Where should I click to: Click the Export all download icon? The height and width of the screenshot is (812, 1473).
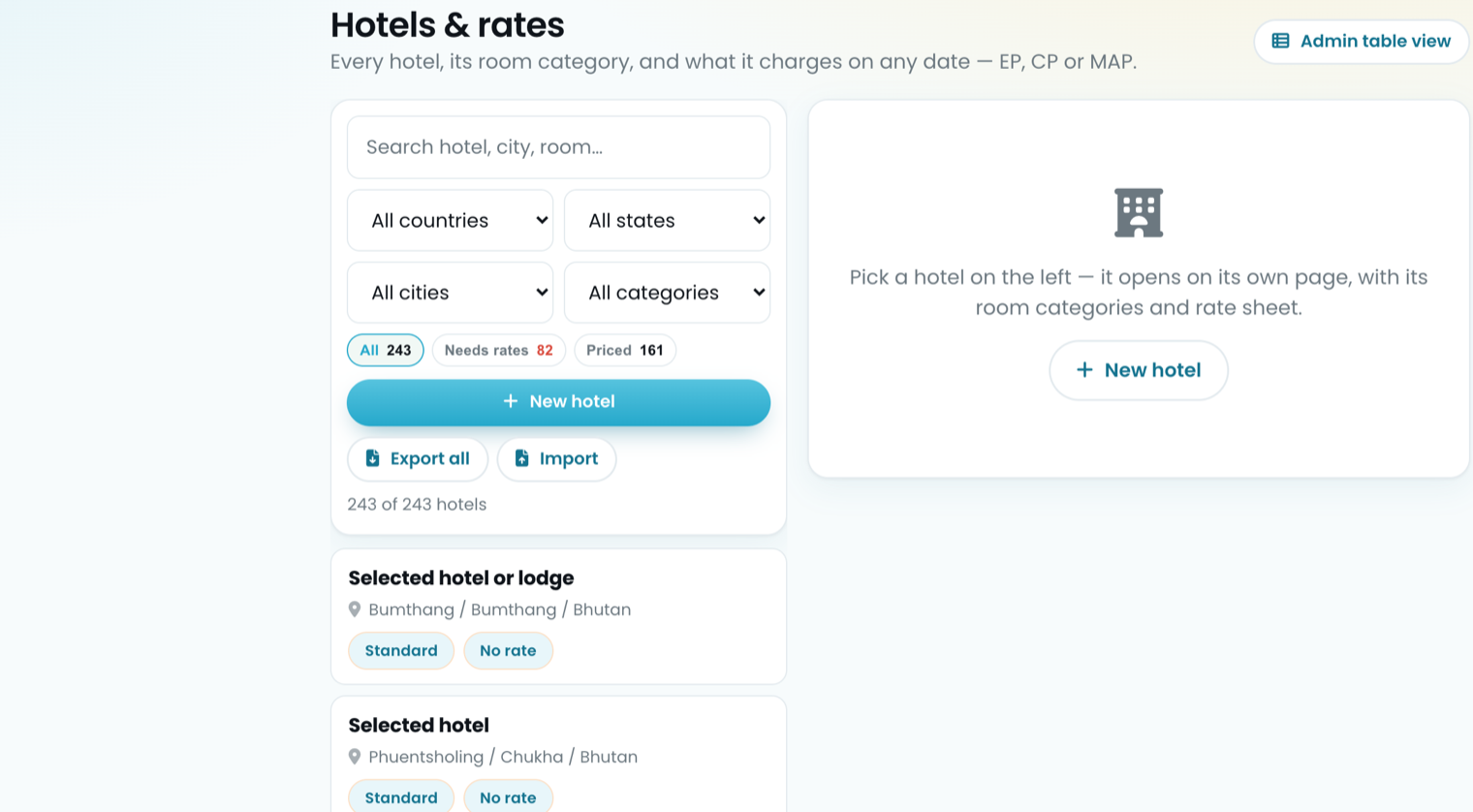(x=372, y=458)
